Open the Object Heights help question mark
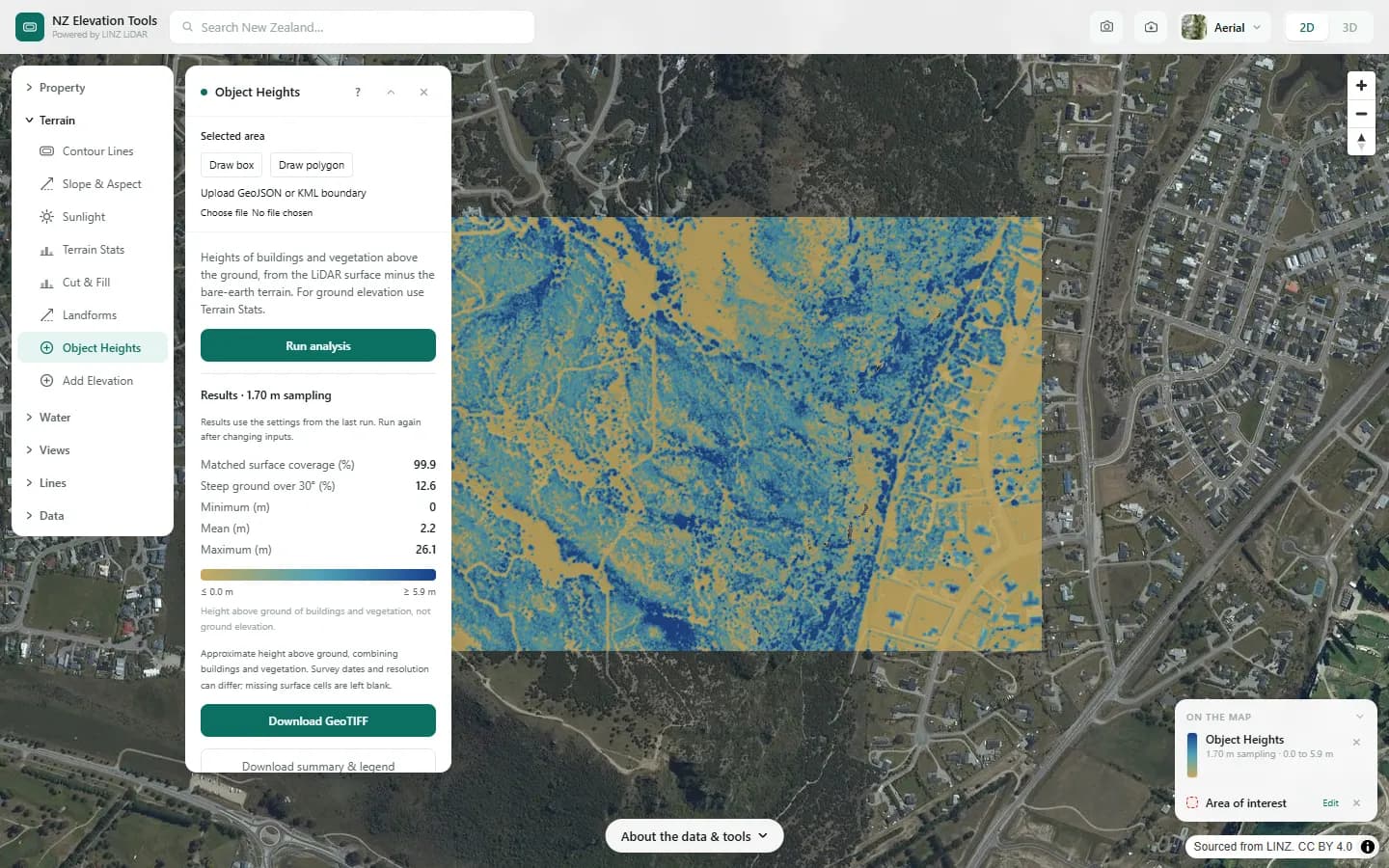 [x=358, y=93]
